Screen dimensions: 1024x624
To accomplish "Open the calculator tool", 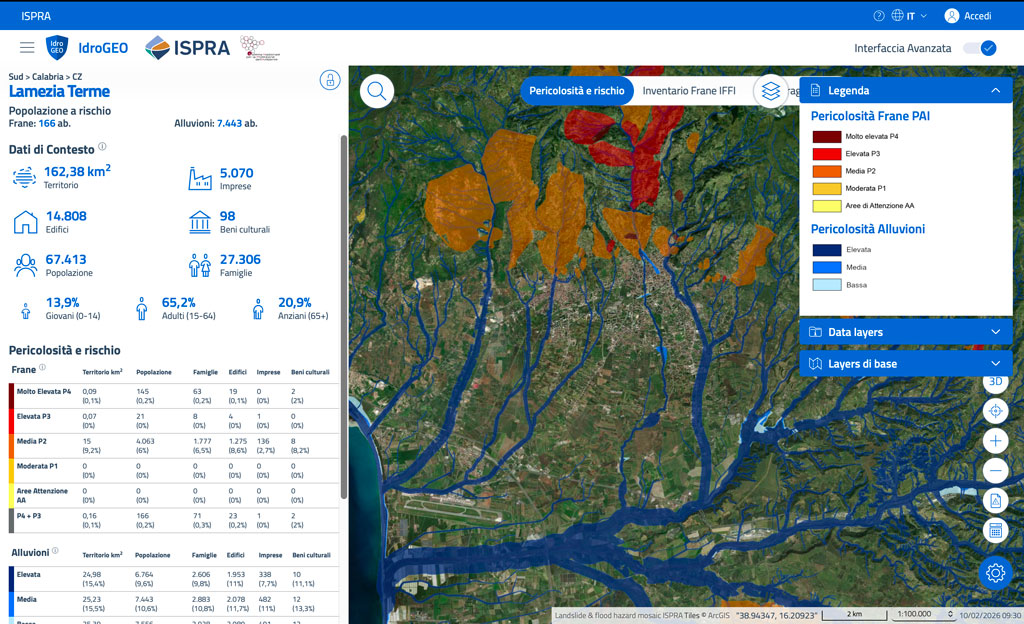I will 995,530.
